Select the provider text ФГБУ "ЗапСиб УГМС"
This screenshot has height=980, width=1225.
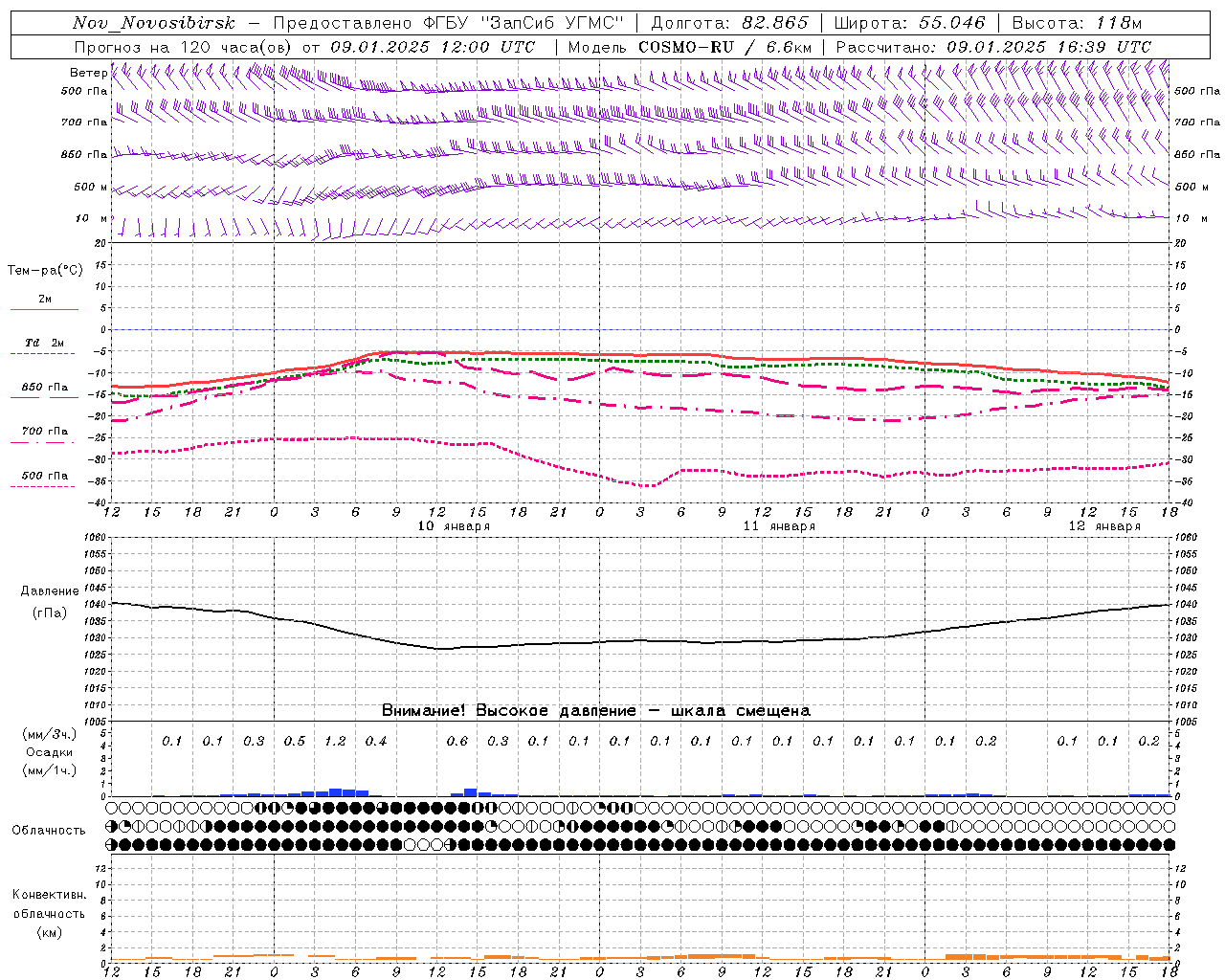(x=523, y=23)
